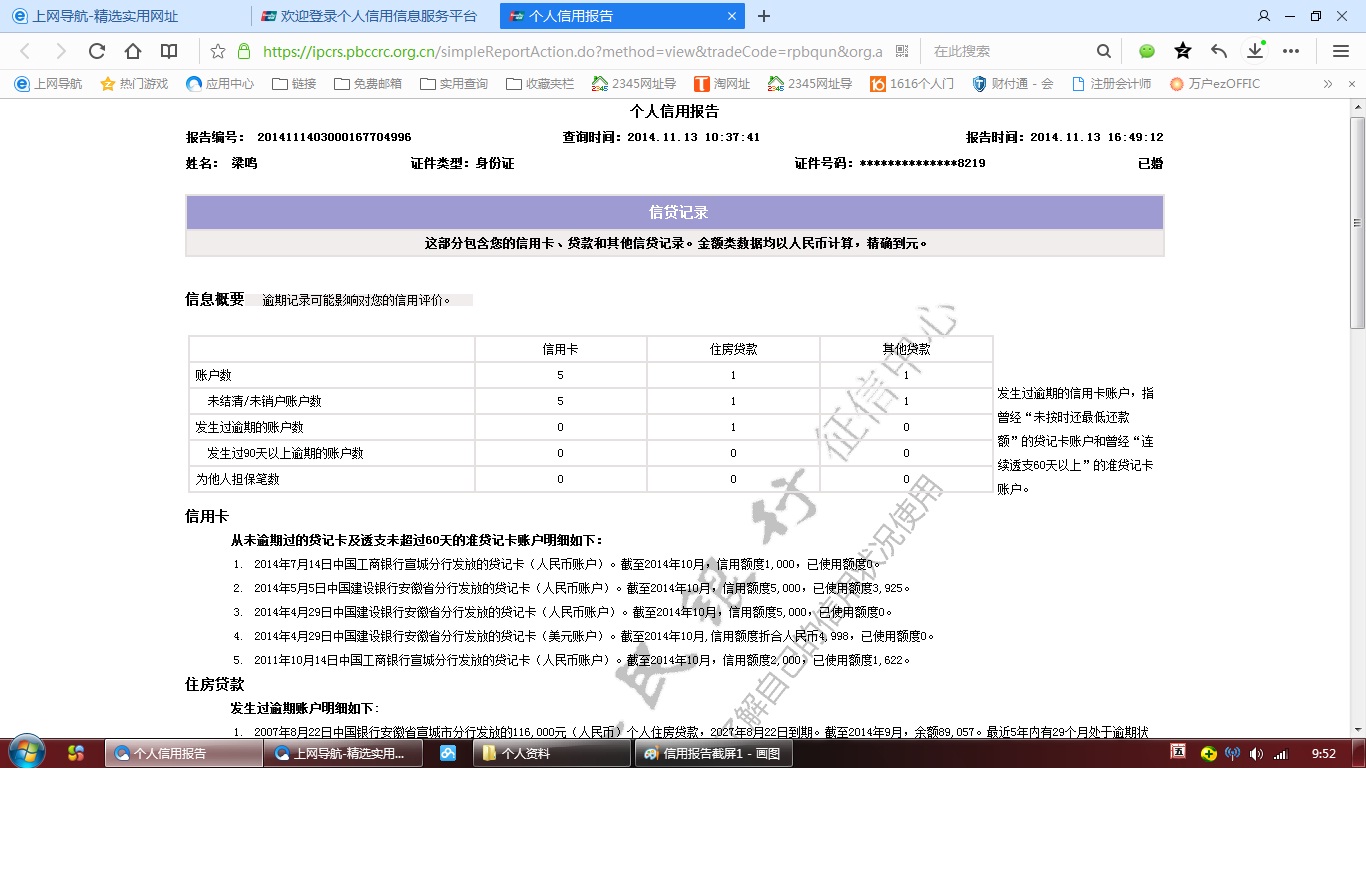The image size is (1366, 875).
Task: Open the 2345网址导 bookmark next to 淘网址
Action: [x=810, y=84]
